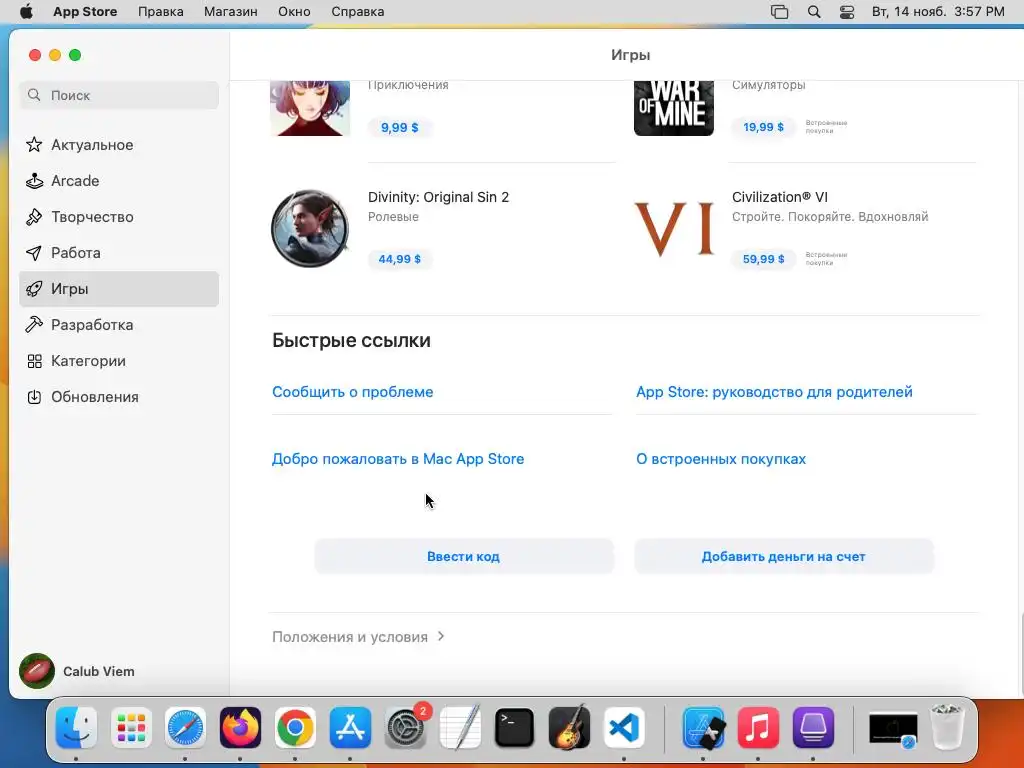
Task: Click the Civilization® VI title
Action: [780, 197]
